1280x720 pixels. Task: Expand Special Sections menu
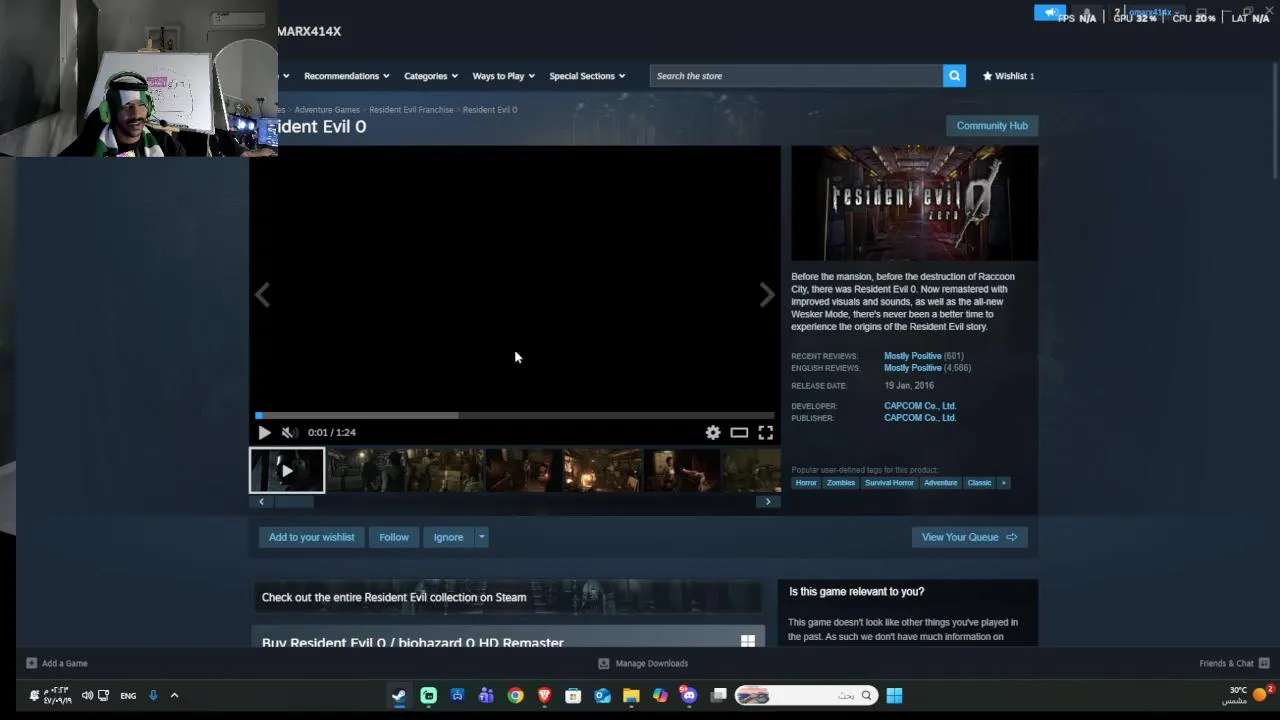point(587,76)
